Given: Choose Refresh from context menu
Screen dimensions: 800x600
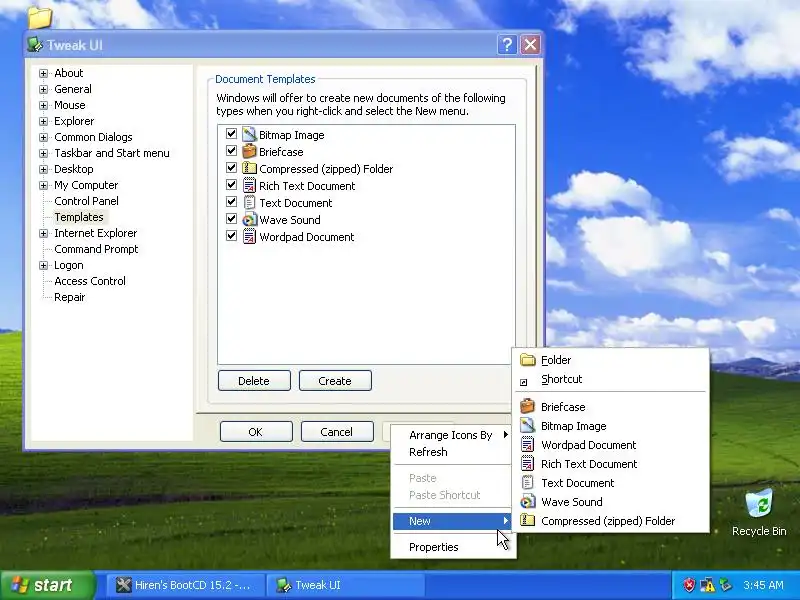Looking at the screenshot, I should point(454,452).
